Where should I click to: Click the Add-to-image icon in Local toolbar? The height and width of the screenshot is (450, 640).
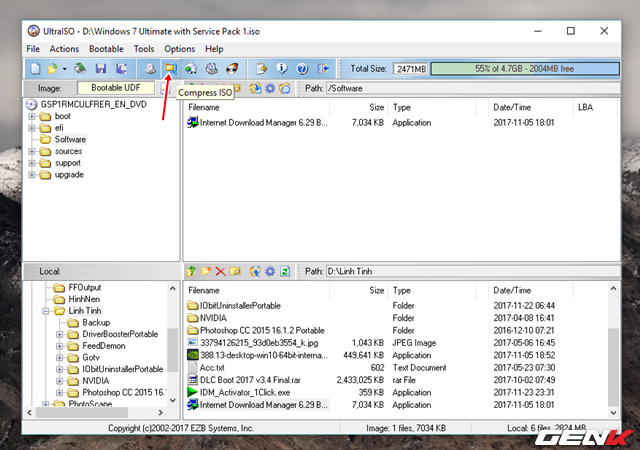(x=255, y=271)
